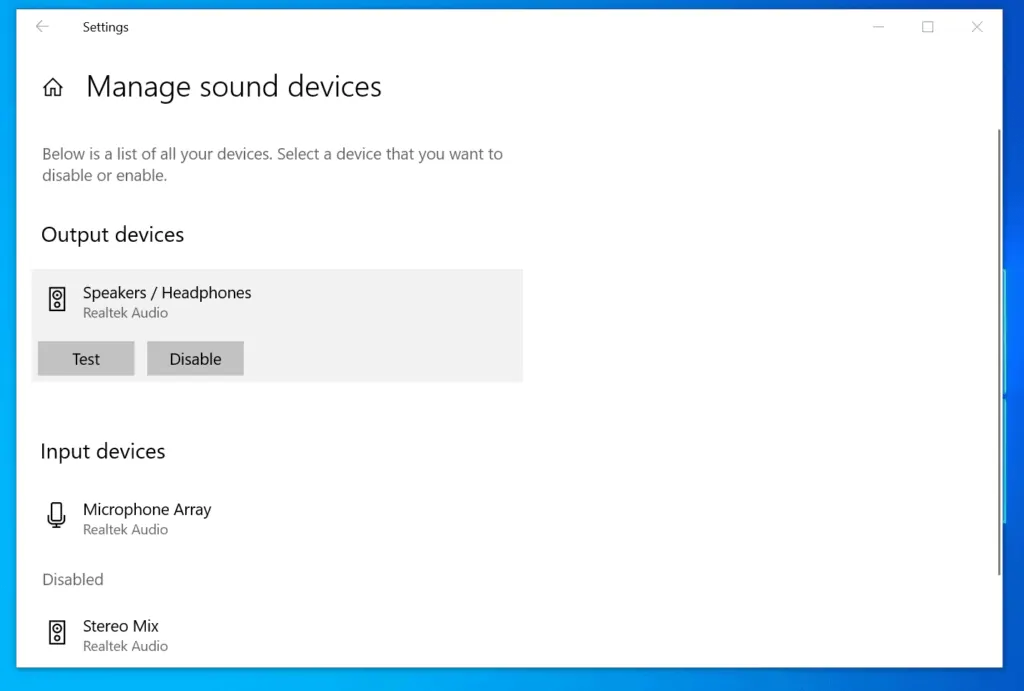Click the Disabled group label
The image size is (1024, 691).
(x=73, y=580)
